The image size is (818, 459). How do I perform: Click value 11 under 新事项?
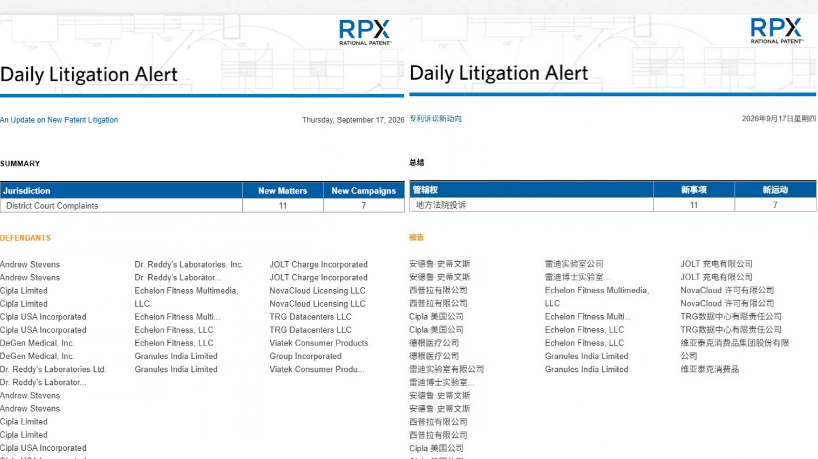tap(694, 204)
